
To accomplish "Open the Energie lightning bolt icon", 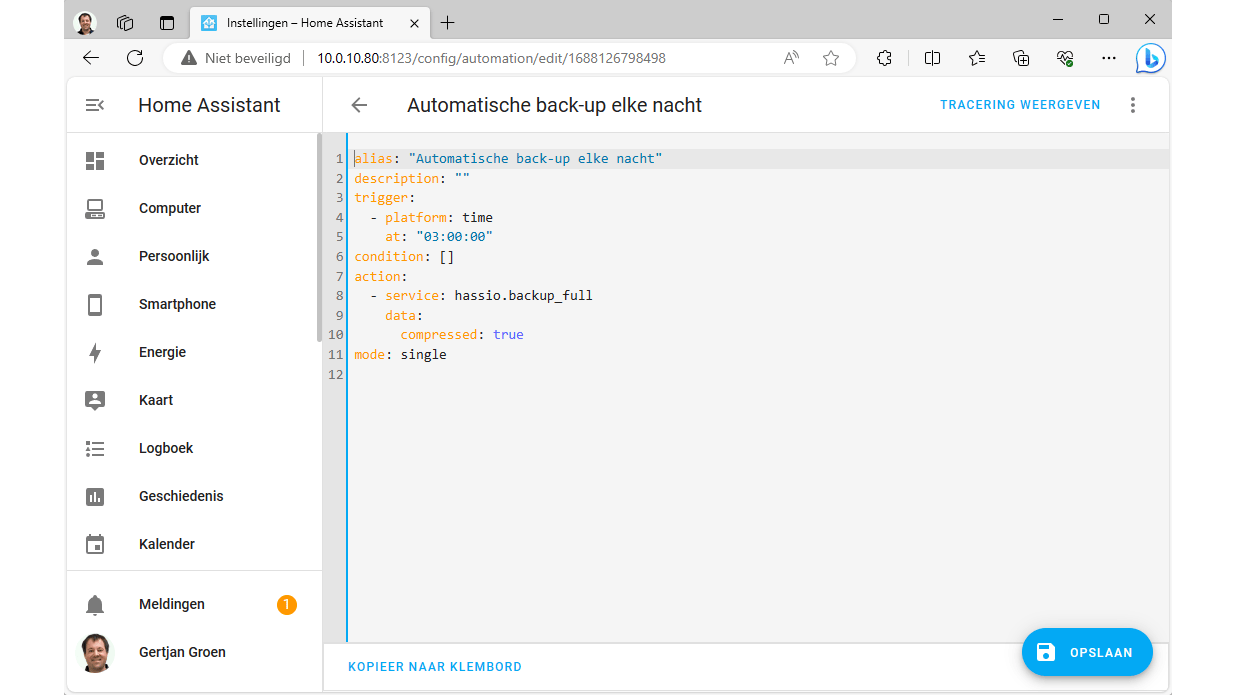I will [95, 352].
